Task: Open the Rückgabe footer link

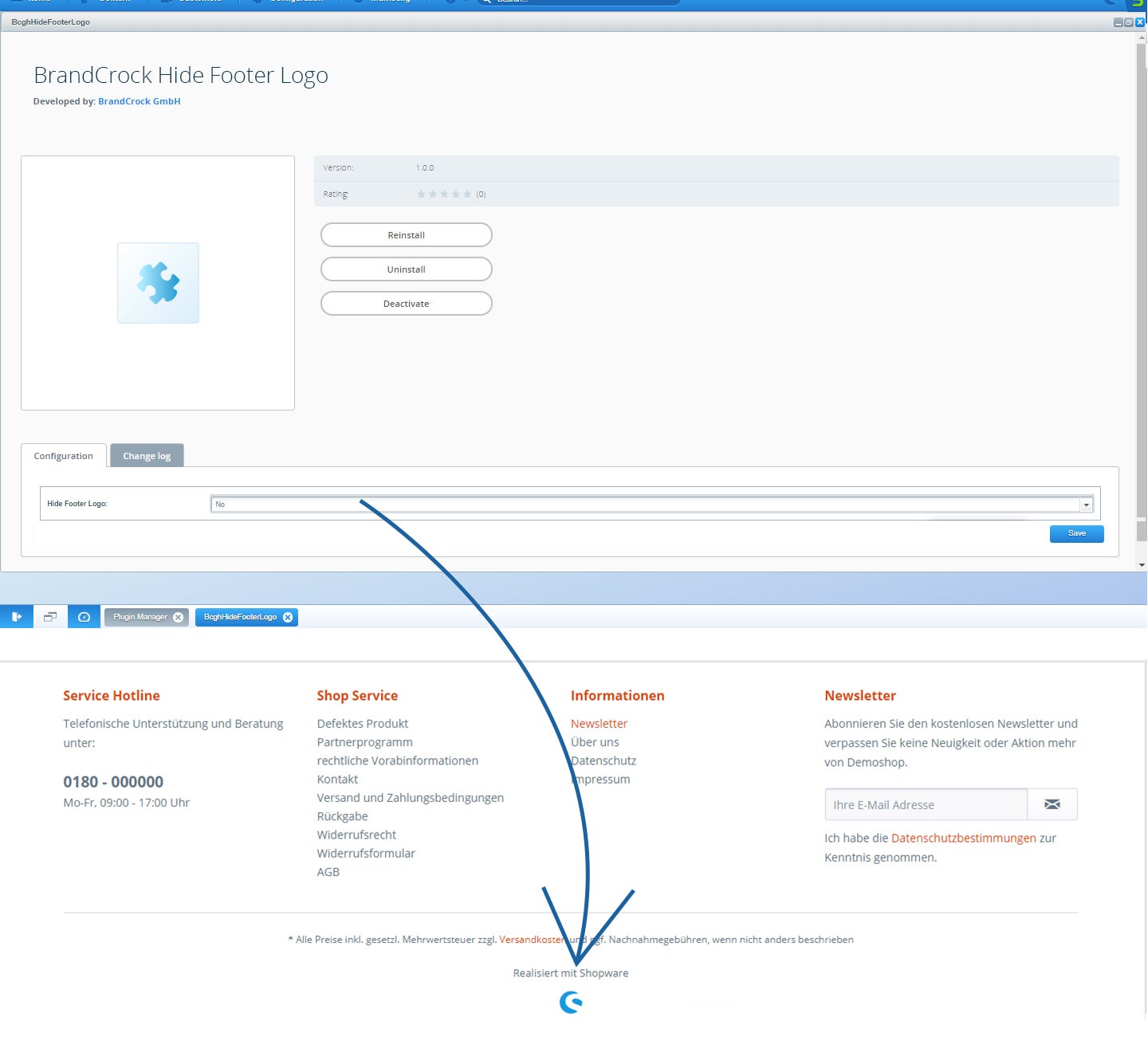Action: pos(343,816)
